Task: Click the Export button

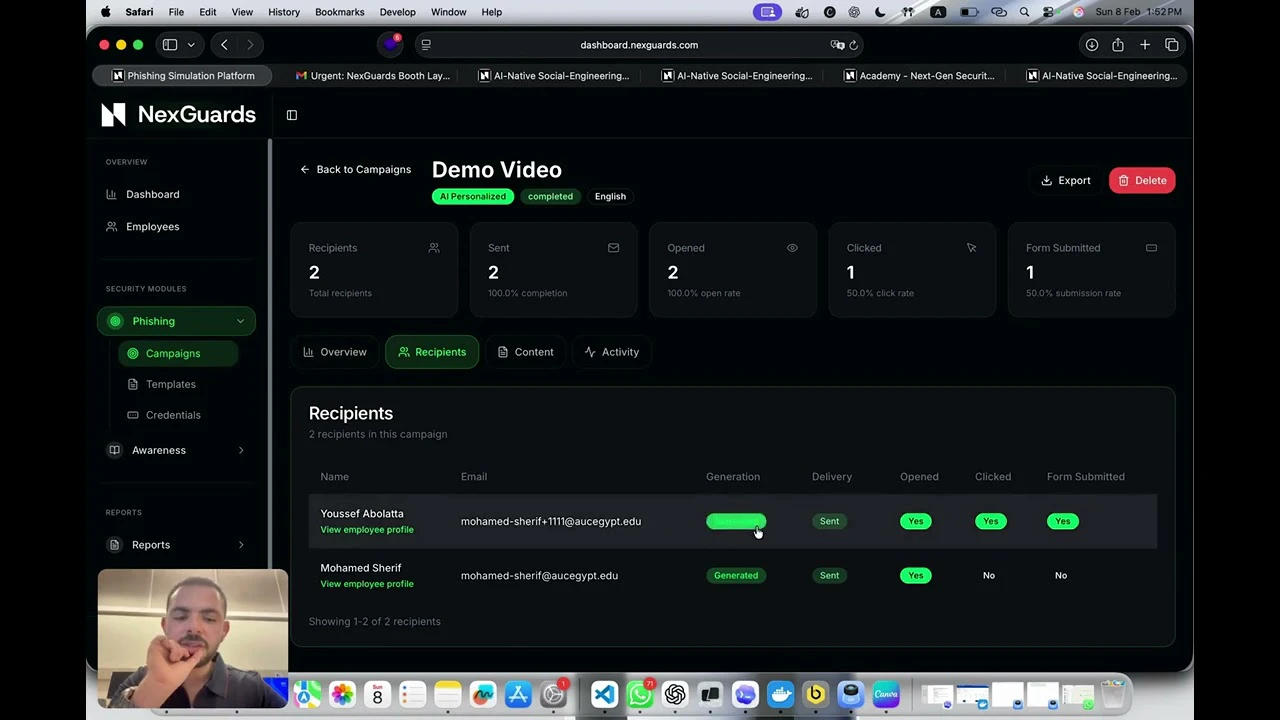Action: point(1065,181)
